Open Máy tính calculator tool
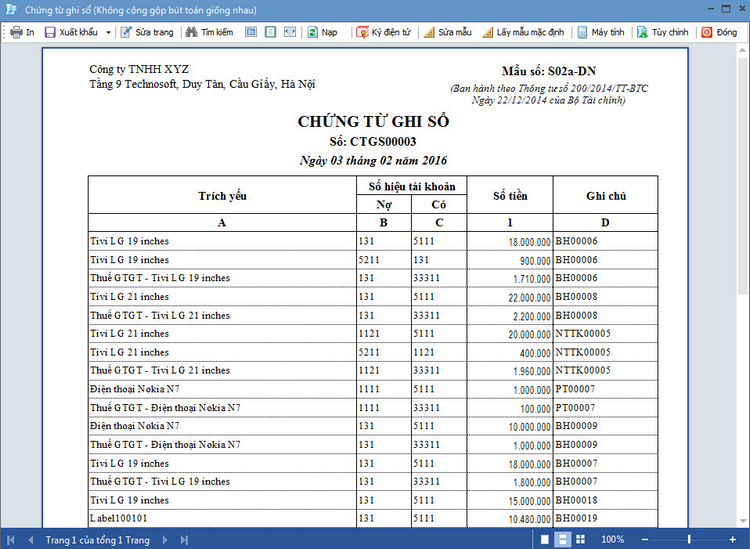Image resolution: width=750 pixels, height=549 pixels. [601, 33]
